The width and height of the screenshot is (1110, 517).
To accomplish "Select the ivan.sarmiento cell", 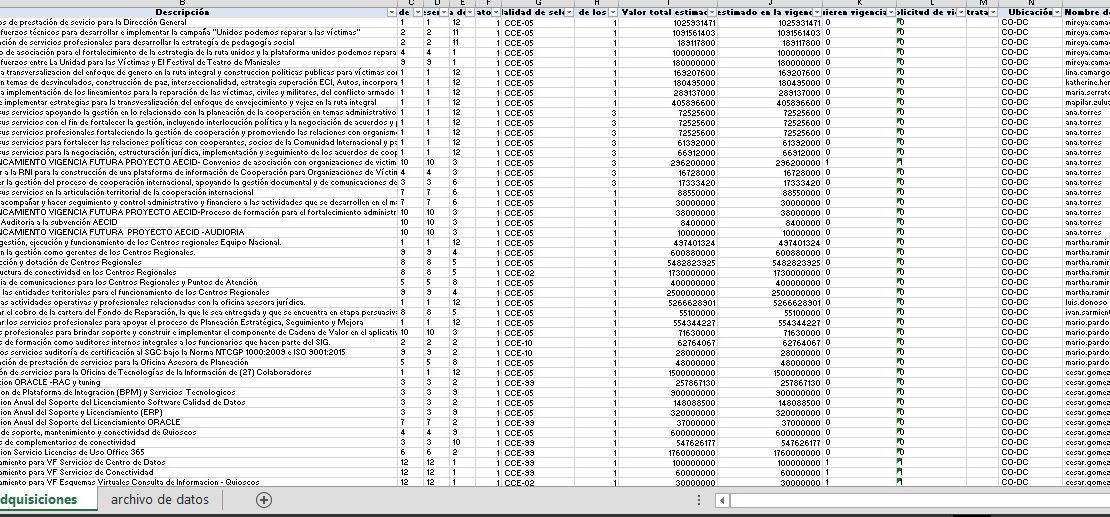I will point(1087,312).
